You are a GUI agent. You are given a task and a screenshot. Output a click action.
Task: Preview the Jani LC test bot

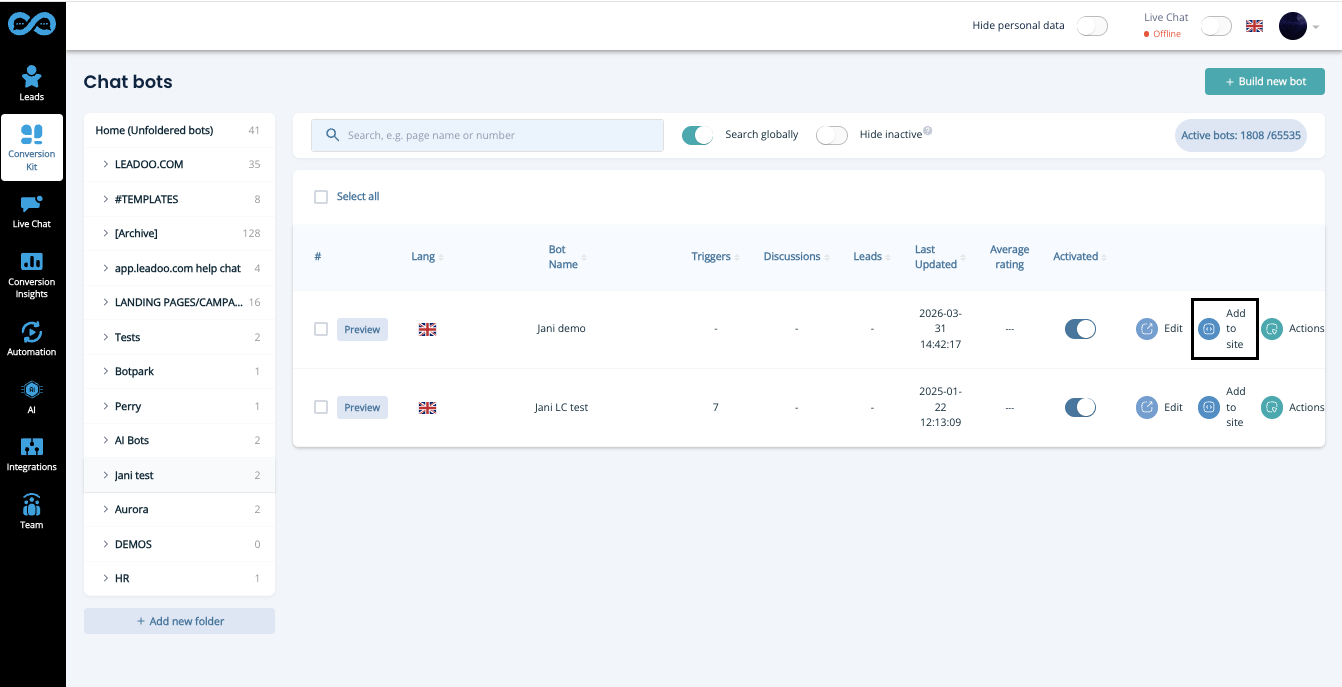coord(362,407)
